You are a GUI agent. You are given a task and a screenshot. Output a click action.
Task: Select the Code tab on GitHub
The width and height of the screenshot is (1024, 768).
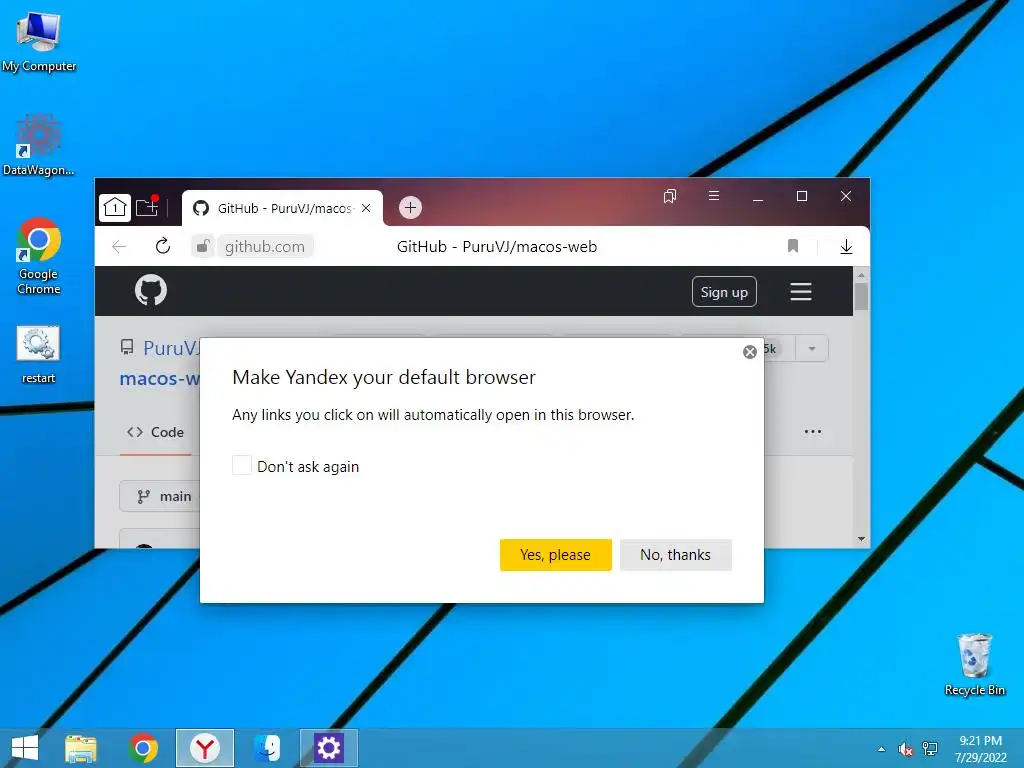pyautogui.click(x=155, y=432)
